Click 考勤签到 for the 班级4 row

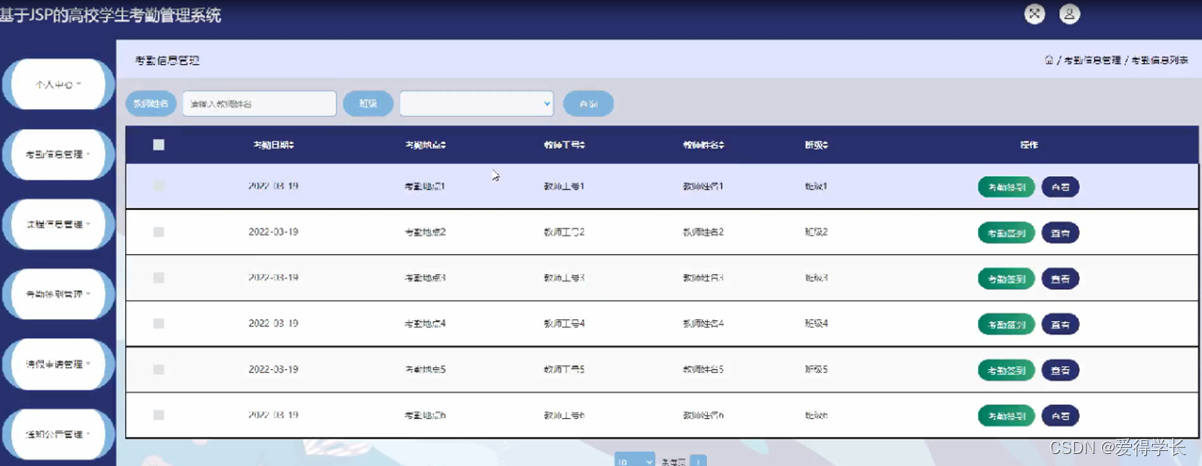[x=1006, y=324]
